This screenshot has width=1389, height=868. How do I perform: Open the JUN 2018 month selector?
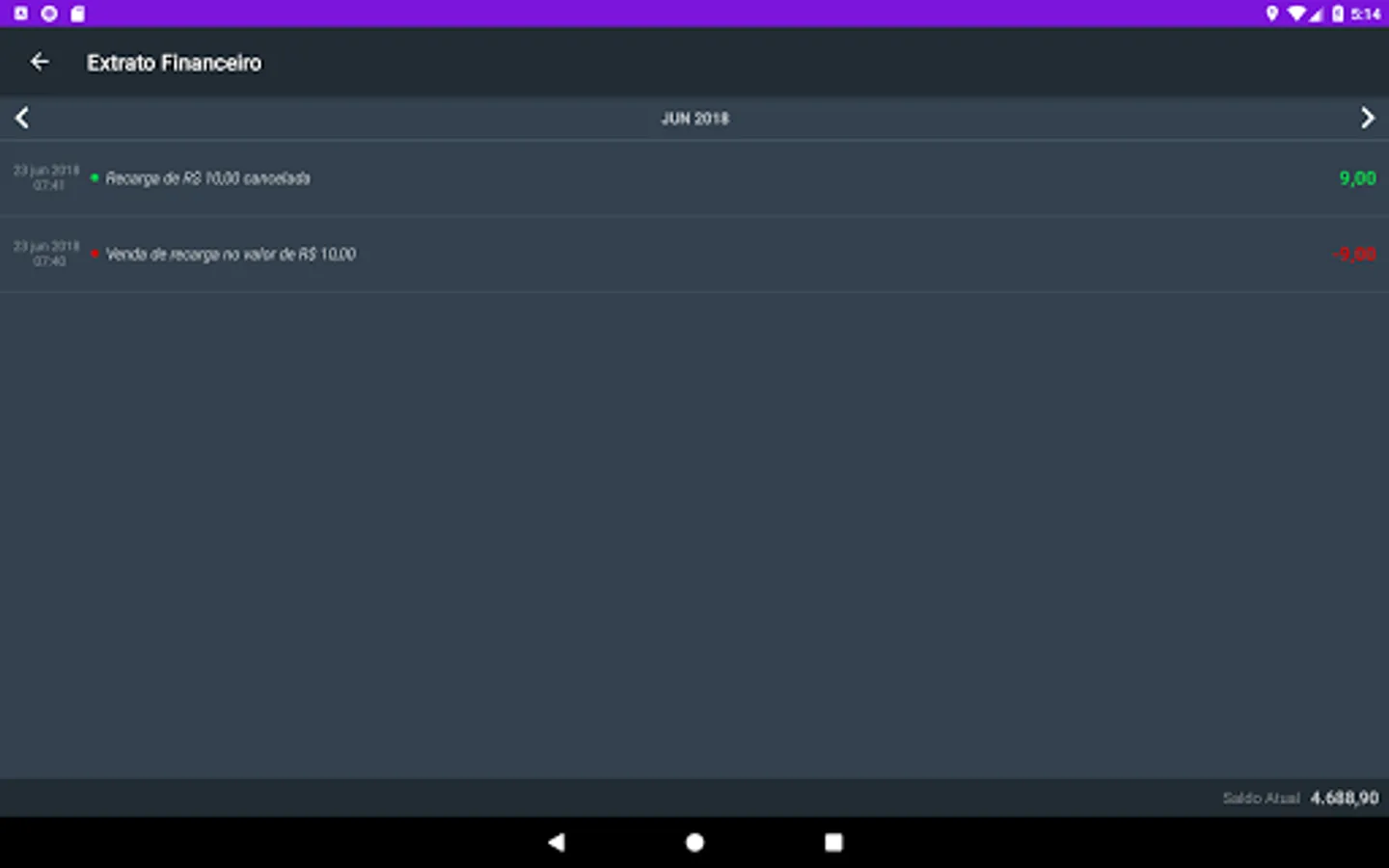[x=694, y=118]
